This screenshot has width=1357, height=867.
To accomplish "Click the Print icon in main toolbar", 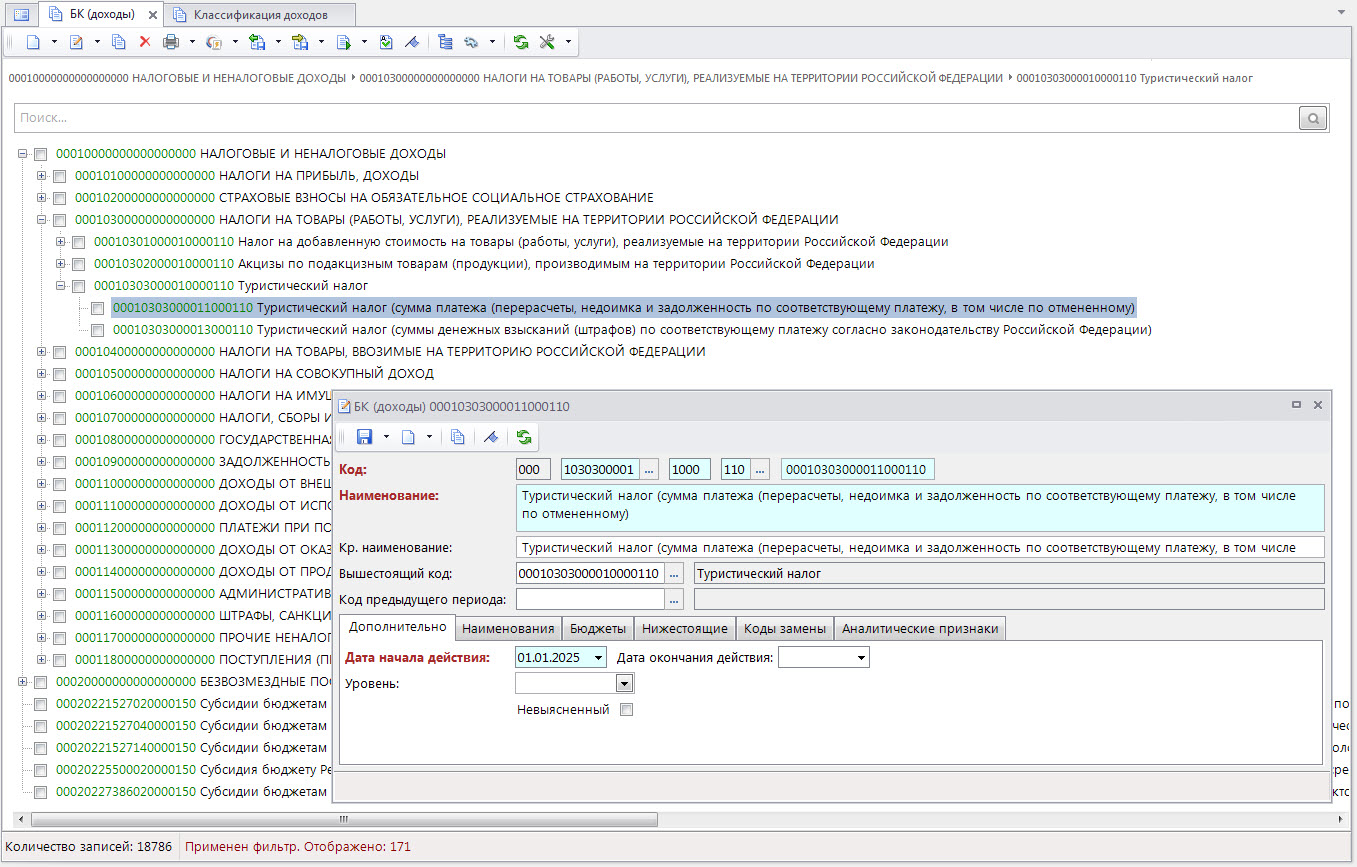I will point(171,42).
